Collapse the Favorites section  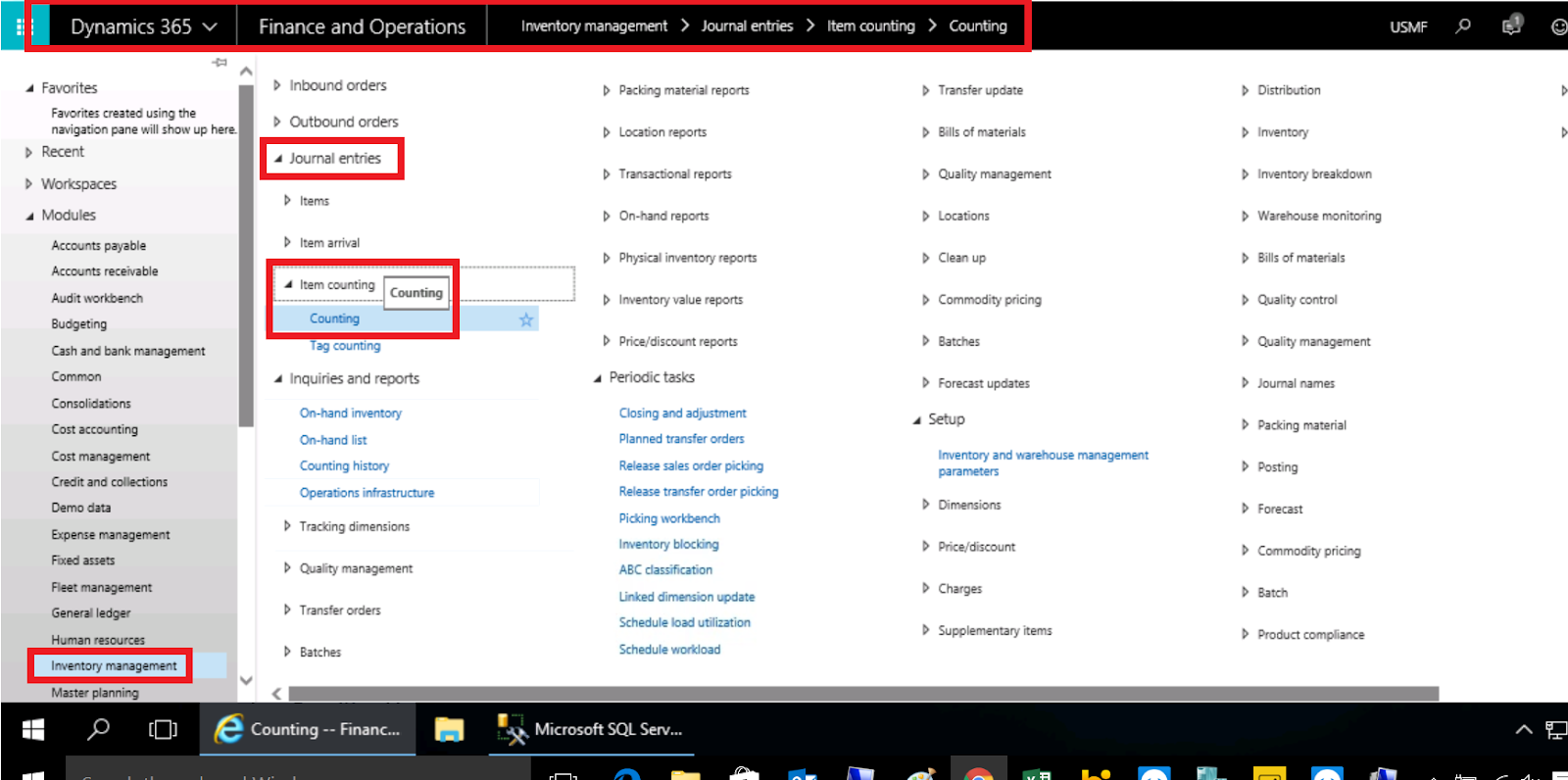click(x=29, y=88)
